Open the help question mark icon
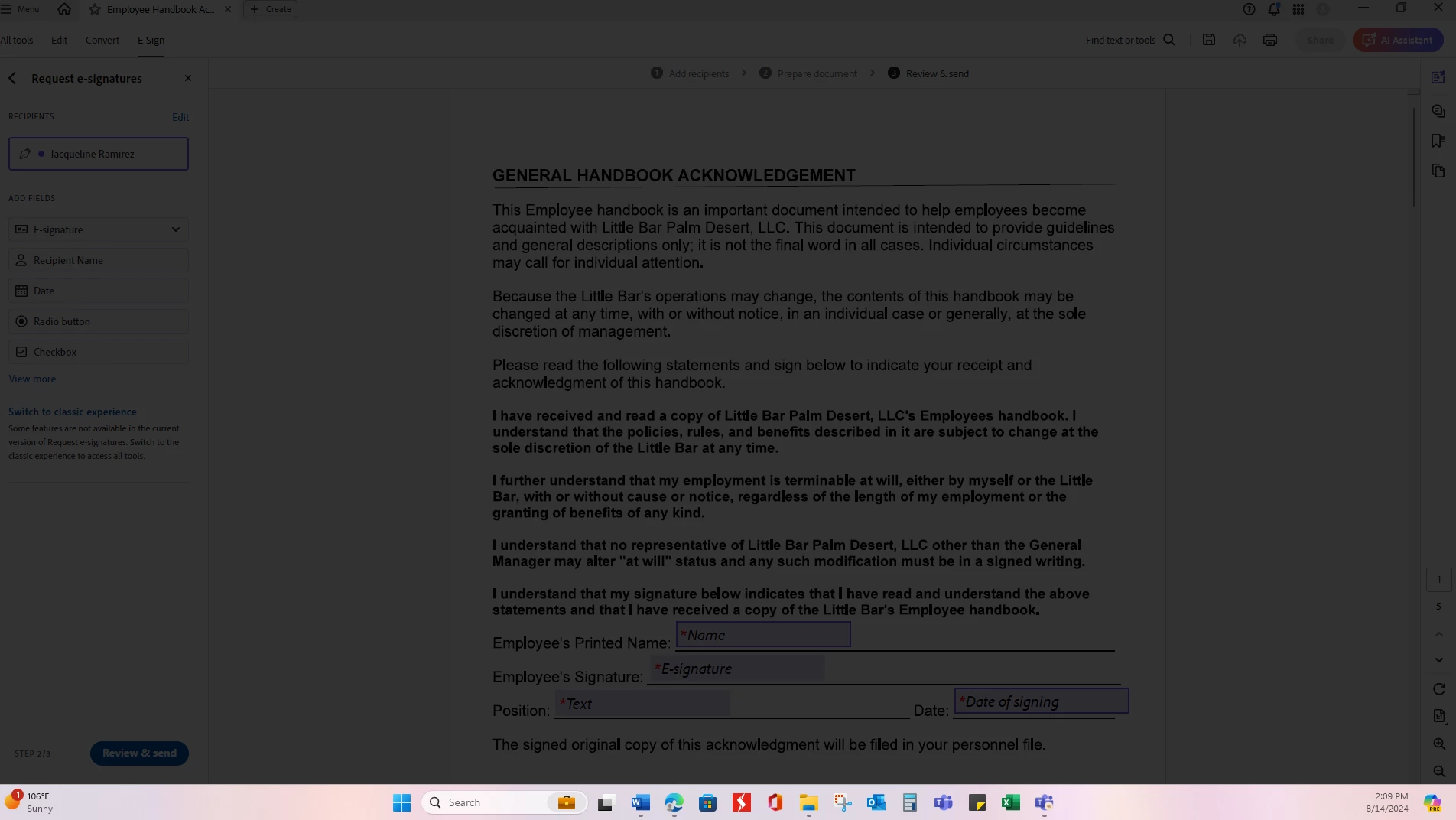 click(1249, 9)
